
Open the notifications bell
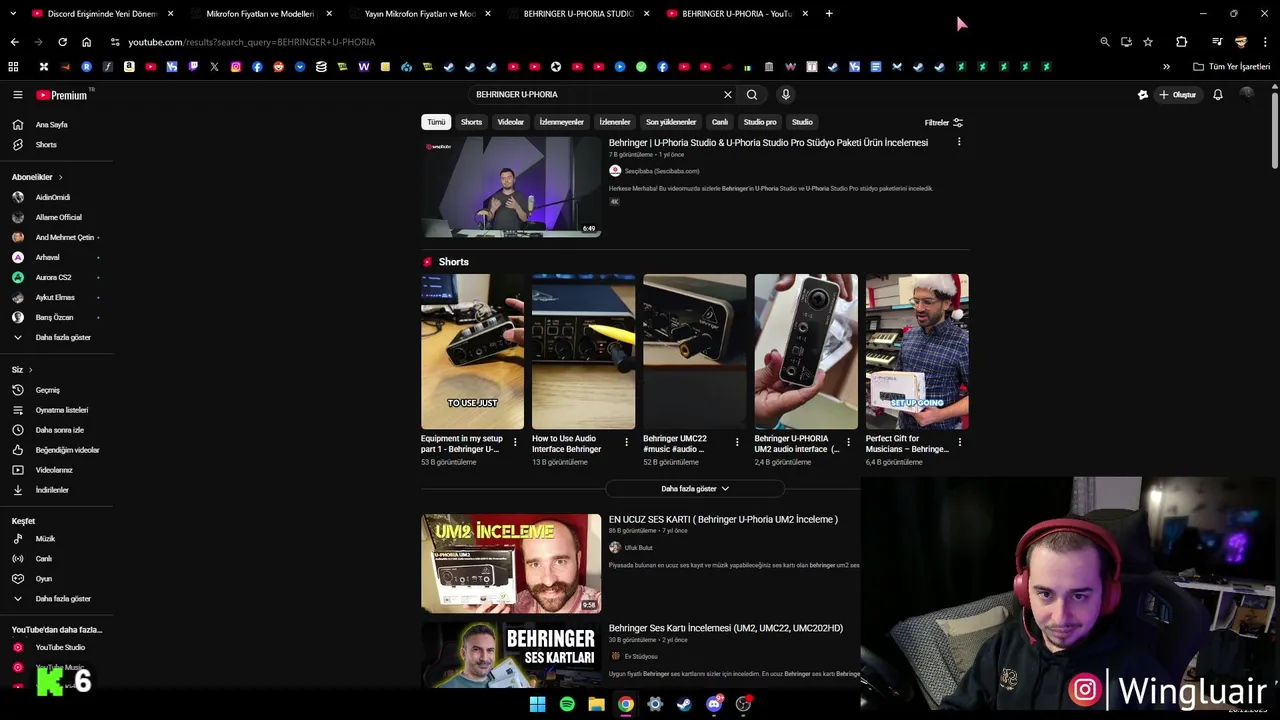[x=1218, y=95]
